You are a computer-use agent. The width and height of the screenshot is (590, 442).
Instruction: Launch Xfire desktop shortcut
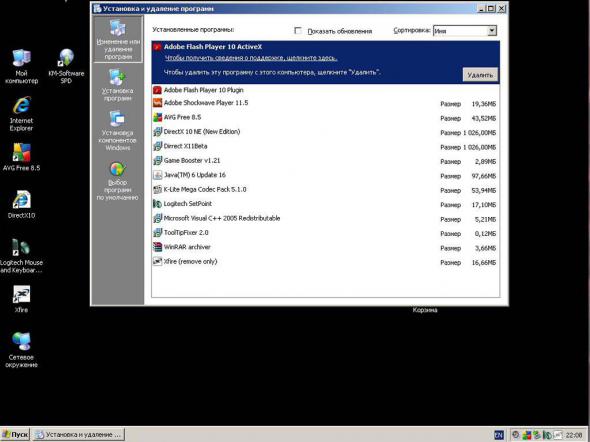[x=21, y=299]
